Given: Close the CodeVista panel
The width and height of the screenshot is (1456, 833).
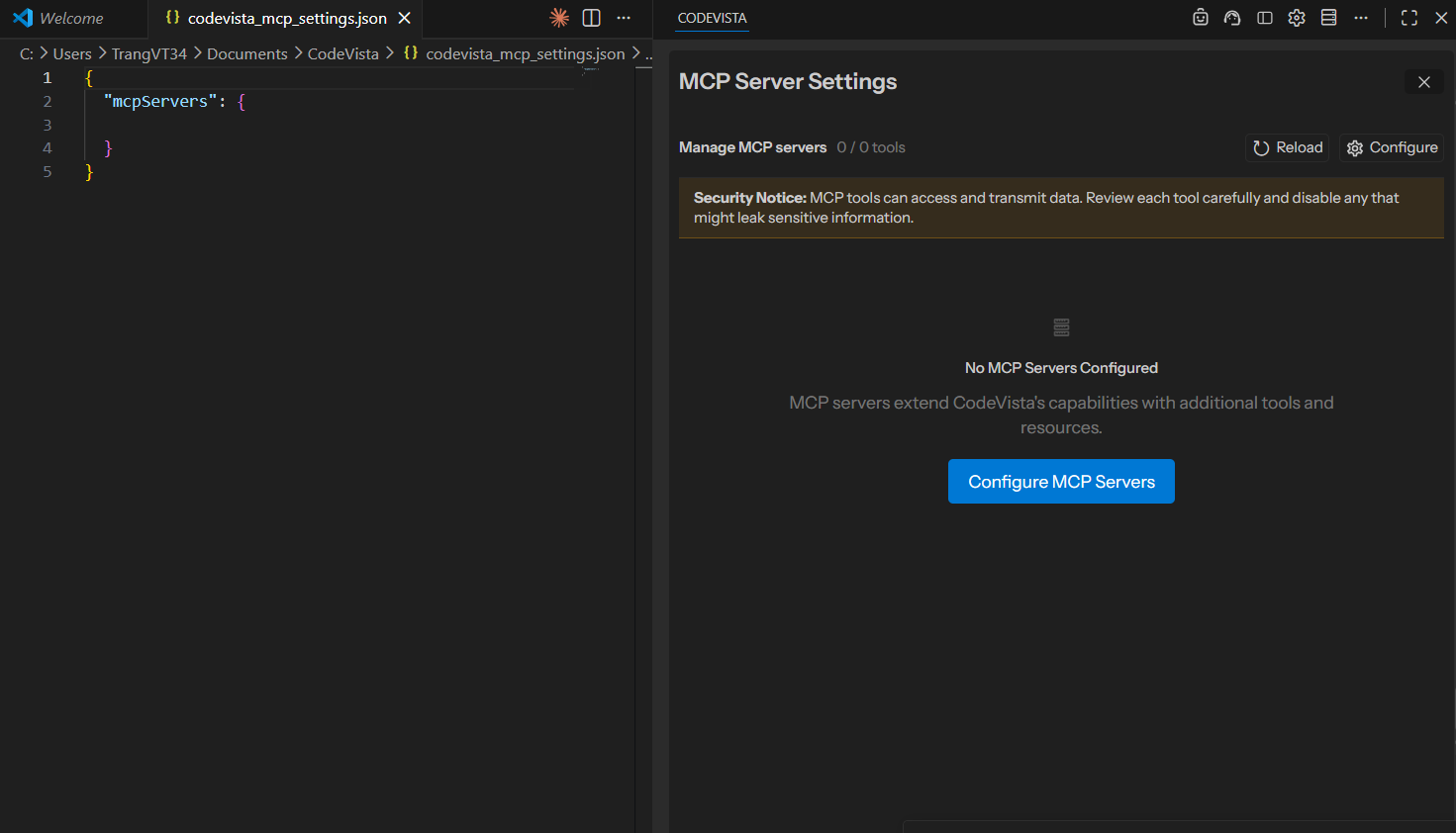Looking at the screenshot, I should 1441,18.
